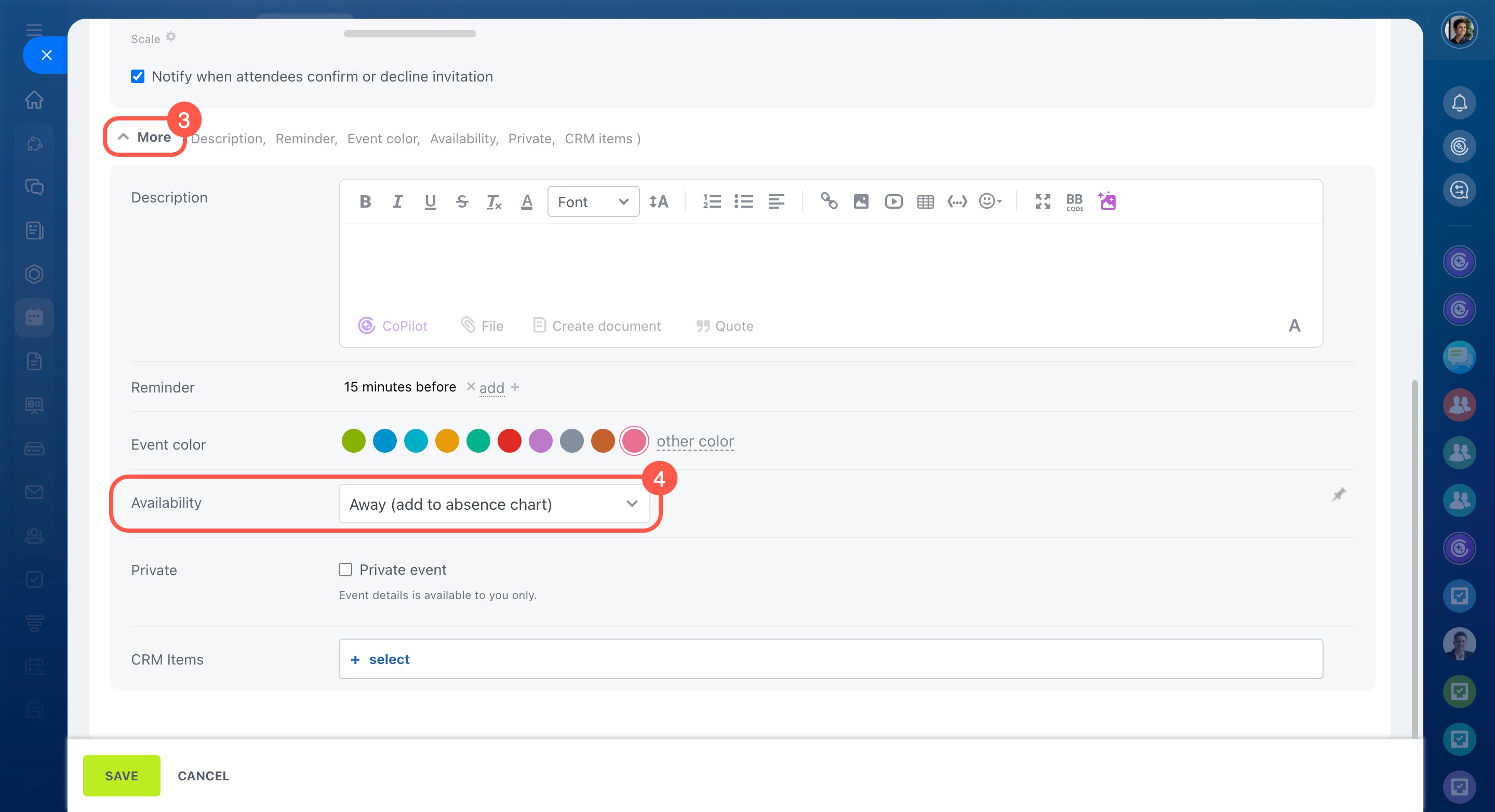Underline text in description toolbar

coord(430,201)
